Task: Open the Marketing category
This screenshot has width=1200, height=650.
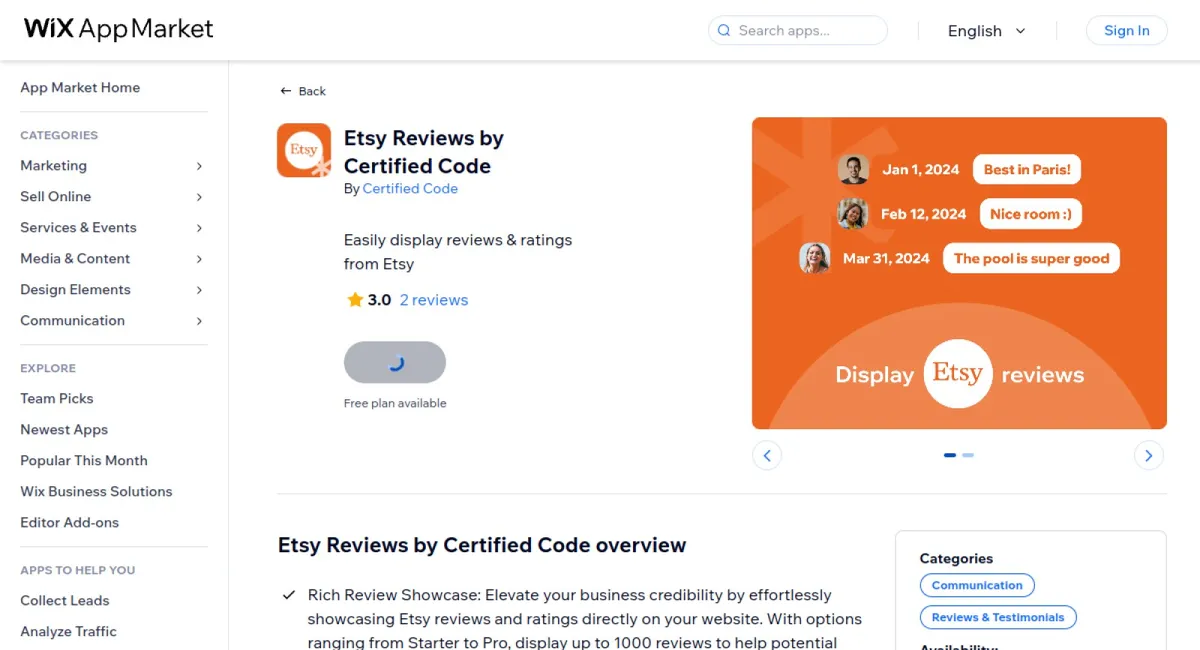Action: tap(53, 166)
